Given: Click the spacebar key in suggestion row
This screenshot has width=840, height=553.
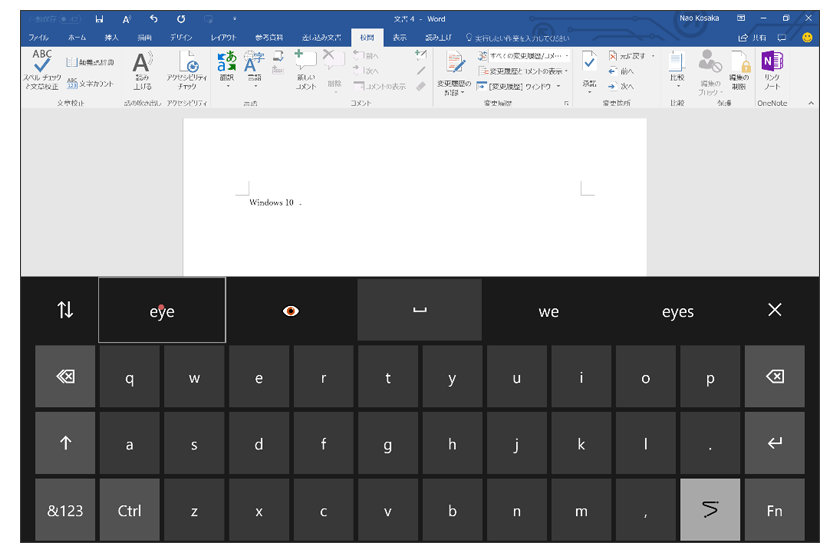Looking at the screenshot, I should pyautogui.click(x=419, y=310).
